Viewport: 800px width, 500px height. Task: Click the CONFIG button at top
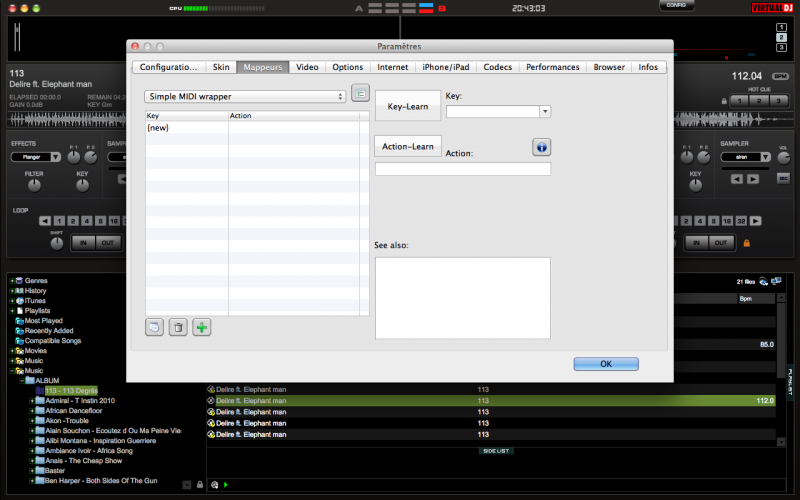tap(676, 5)
